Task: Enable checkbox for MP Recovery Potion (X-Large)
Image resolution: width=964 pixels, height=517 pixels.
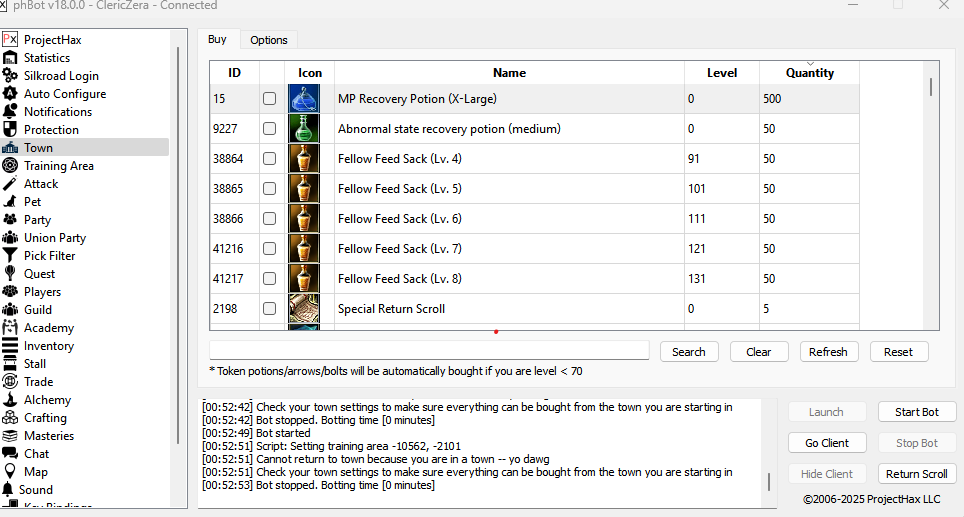Action: pos(269,99)
